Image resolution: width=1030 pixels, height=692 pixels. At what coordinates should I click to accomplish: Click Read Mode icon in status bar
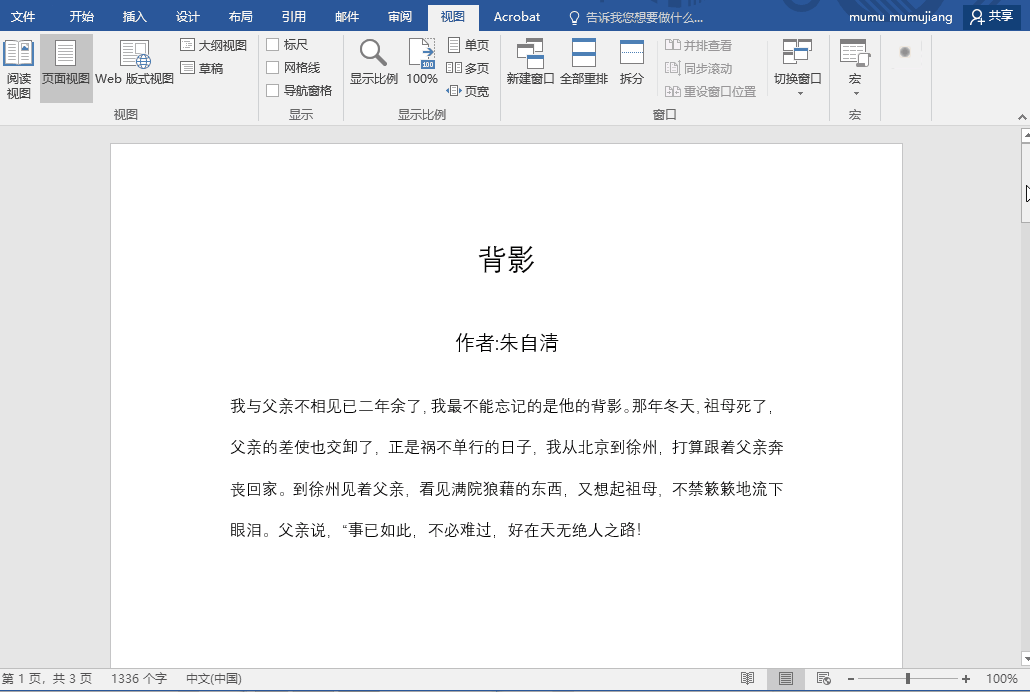(748, 678)
